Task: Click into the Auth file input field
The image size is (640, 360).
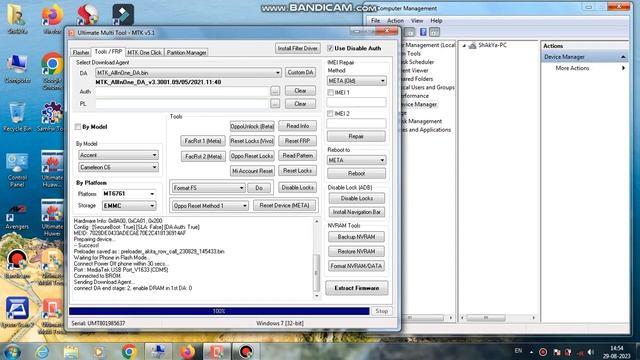Action: 182,91
